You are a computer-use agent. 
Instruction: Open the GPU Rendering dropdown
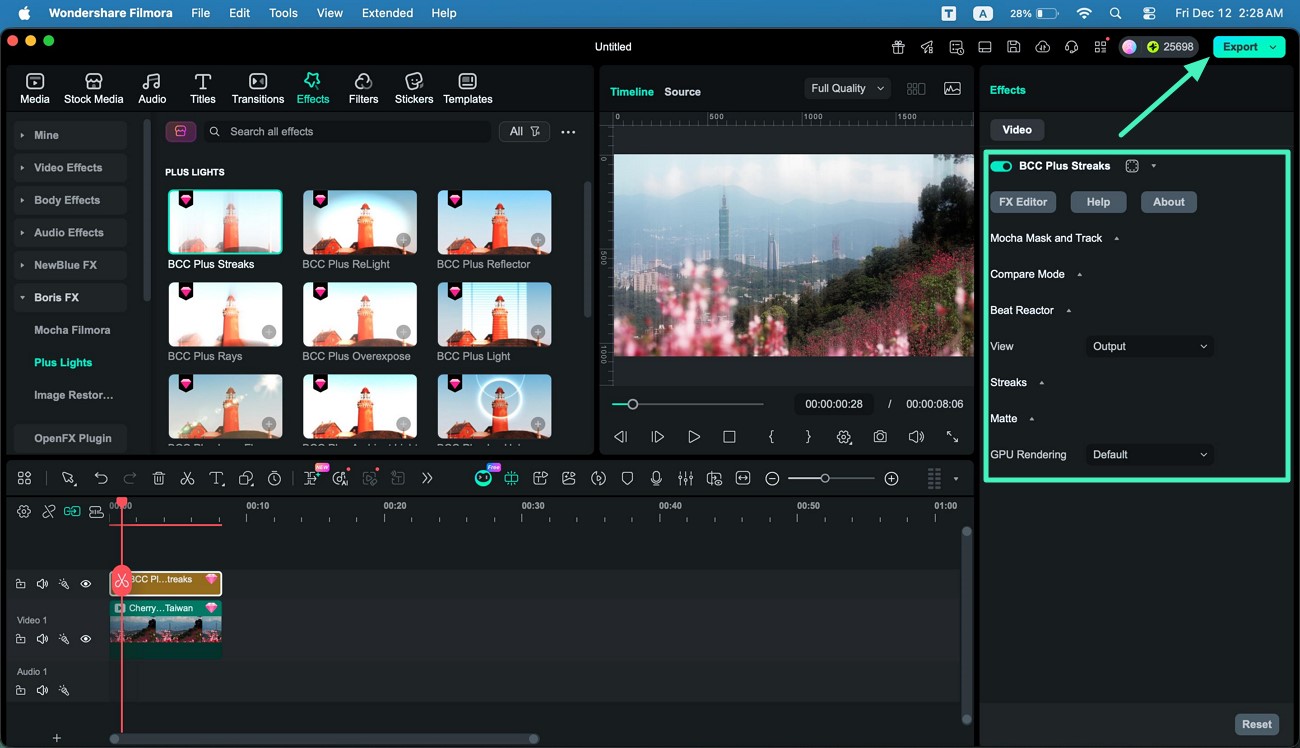[1148, 454]
